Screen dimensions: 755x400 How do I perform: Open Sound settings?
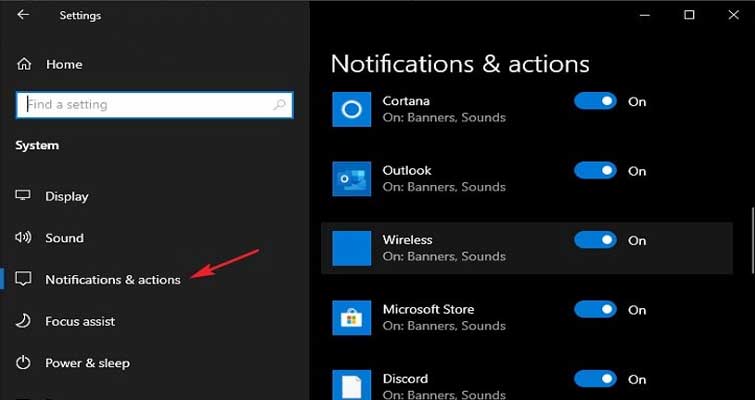[65, 238]
